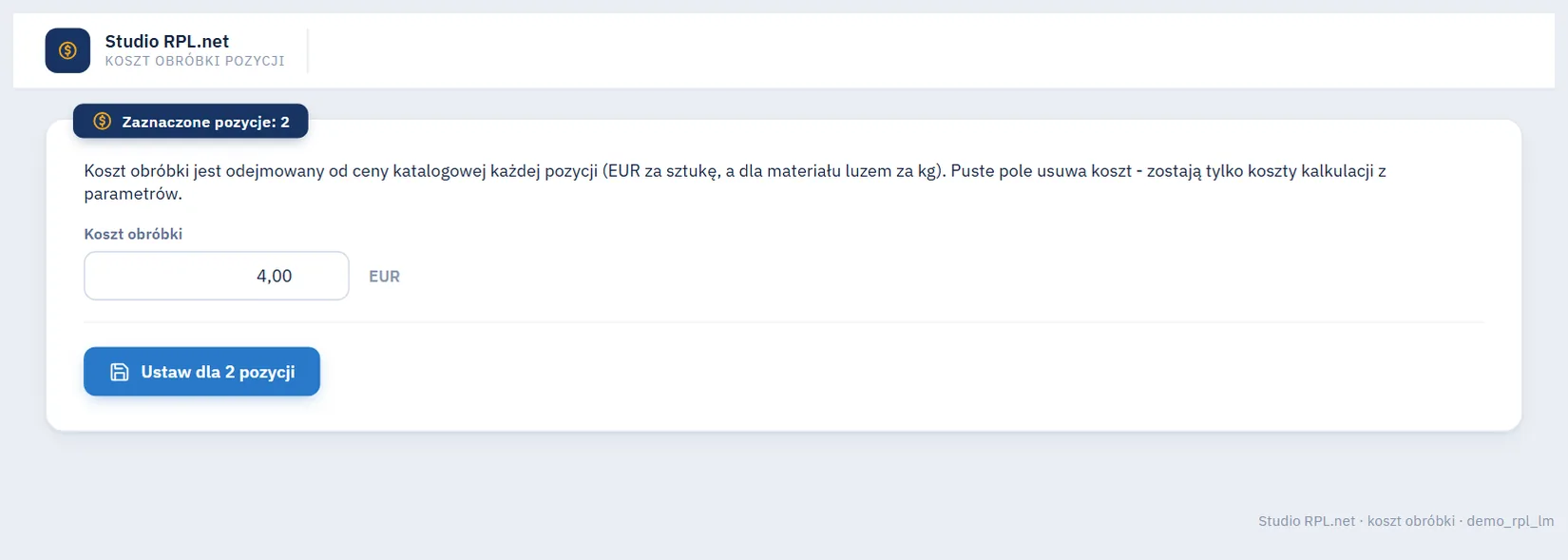This screenshot has height=560, width=1568.
Task: Click the Koszt obróbki field label
Action: click(x=133, y=234)
